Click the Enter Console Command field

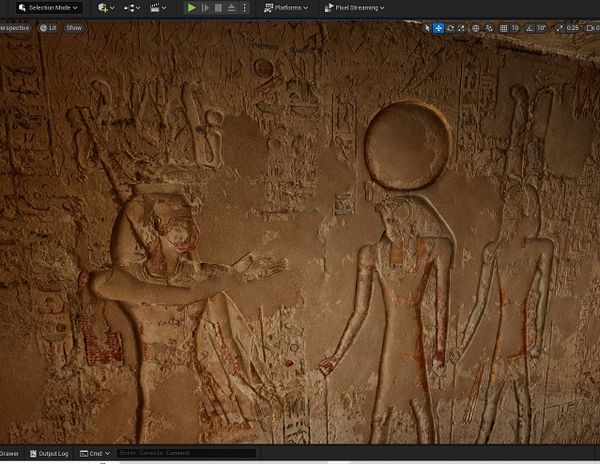(x=185, y=454)
